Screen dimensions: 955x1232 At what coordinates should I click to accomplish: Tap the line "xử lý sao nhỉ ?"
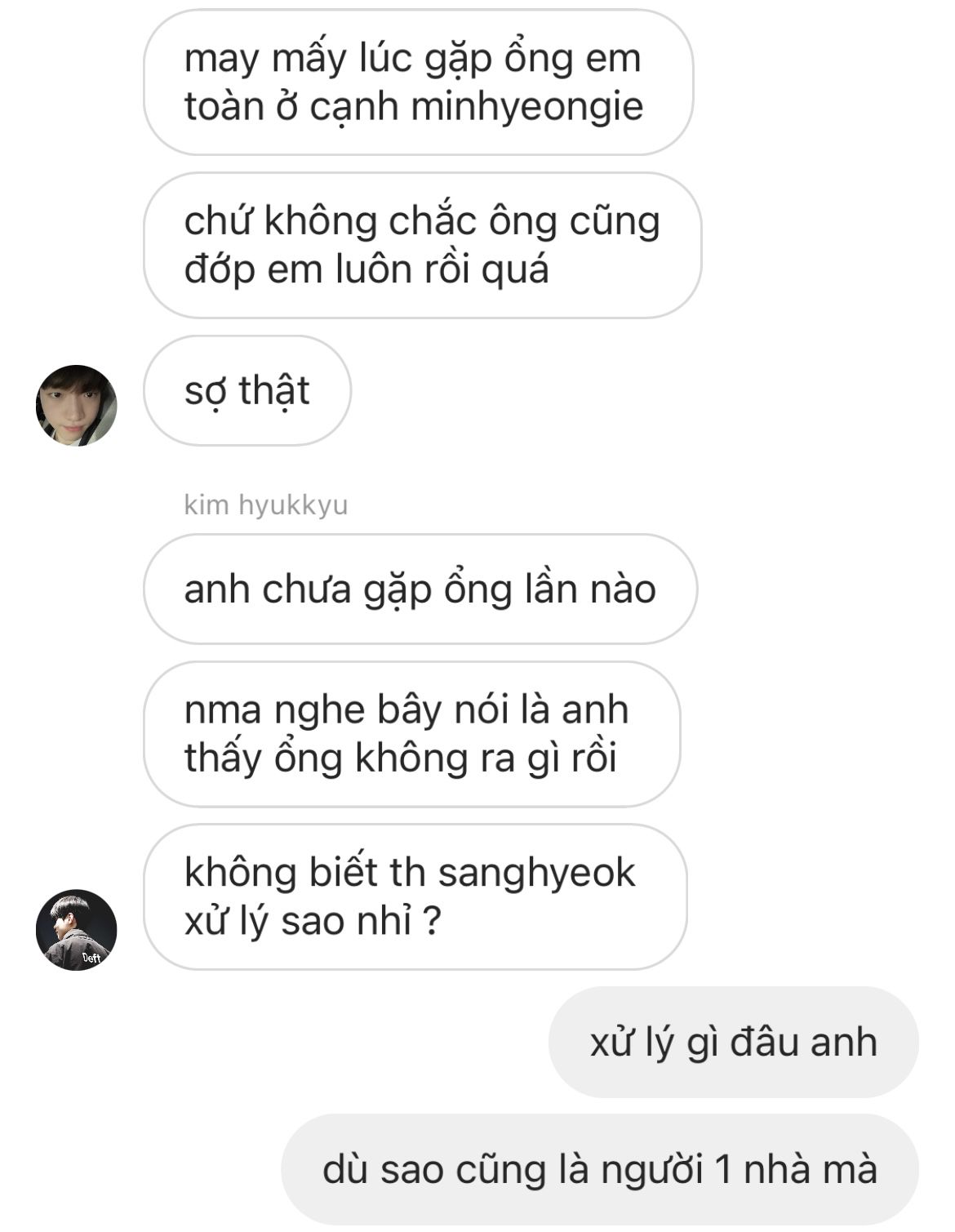[x=313, y=921]
